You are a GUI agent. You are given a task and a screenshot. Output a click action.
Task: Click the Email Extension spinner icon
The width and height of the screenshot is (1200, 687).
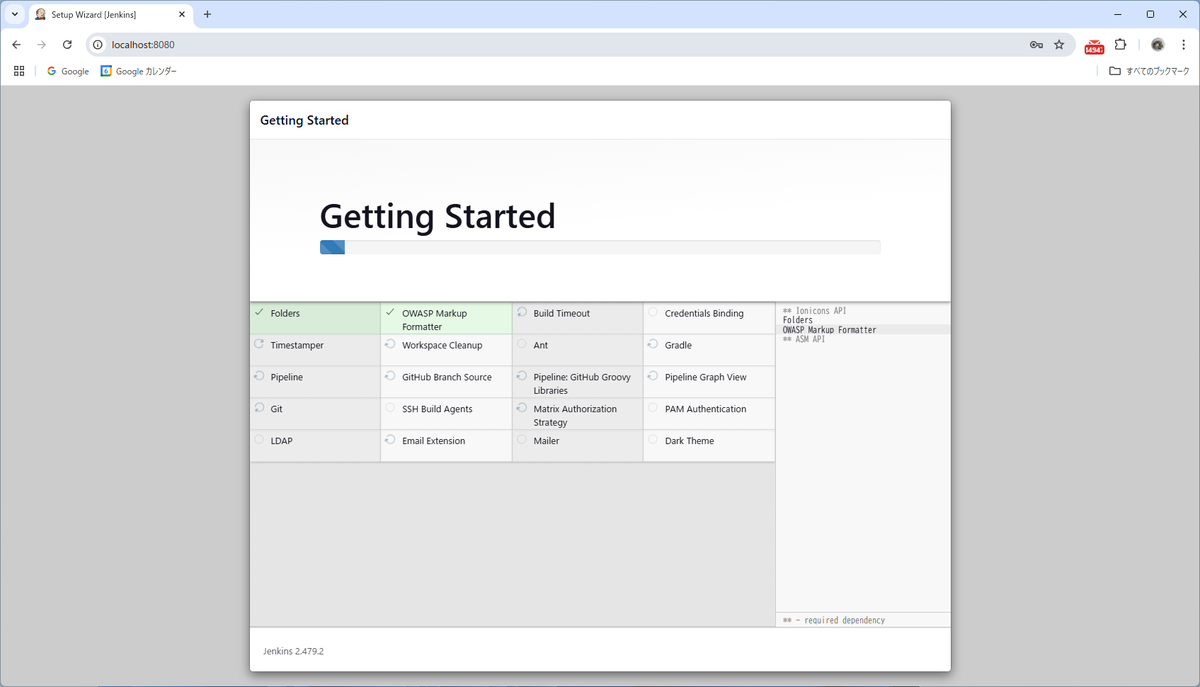tap(390, 440)
